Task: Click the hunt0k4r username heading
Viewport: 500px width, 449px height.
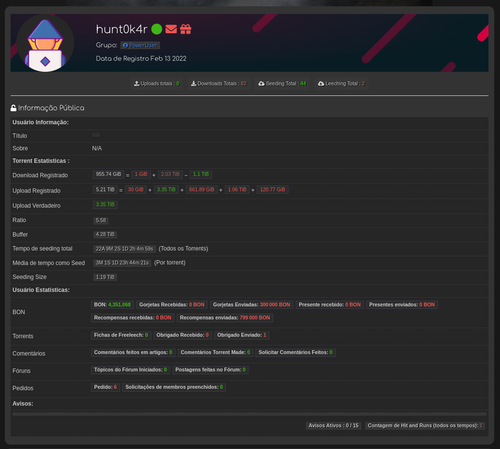Action: pyautogui.click(x=121, y=29)
